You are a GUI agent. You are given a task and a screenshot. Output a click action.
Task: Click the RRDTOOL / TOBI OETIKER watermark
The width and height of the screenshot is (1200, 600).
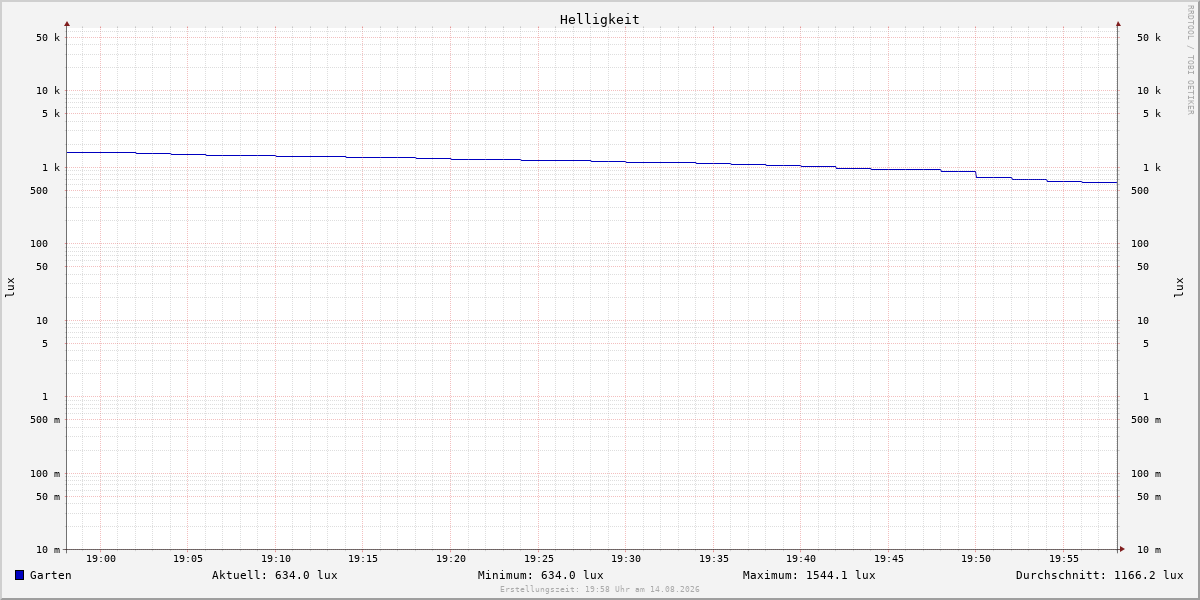(1190, 59)
